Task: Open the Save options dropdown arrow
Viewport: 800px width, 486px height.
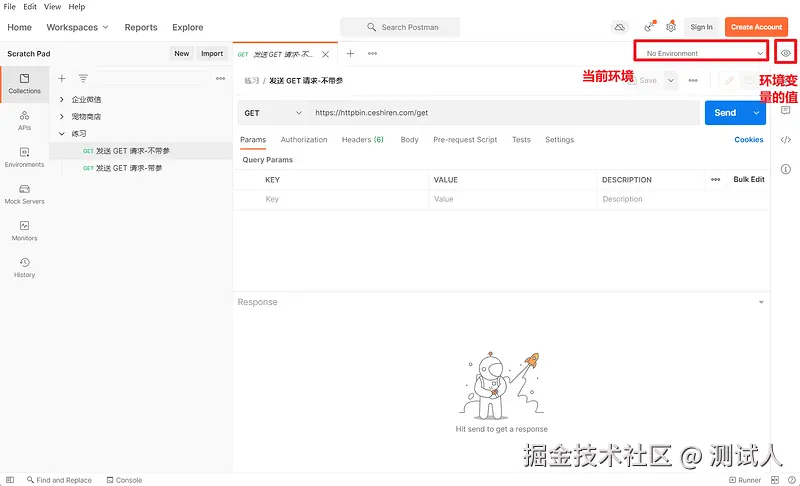Action: click(671, 81)
